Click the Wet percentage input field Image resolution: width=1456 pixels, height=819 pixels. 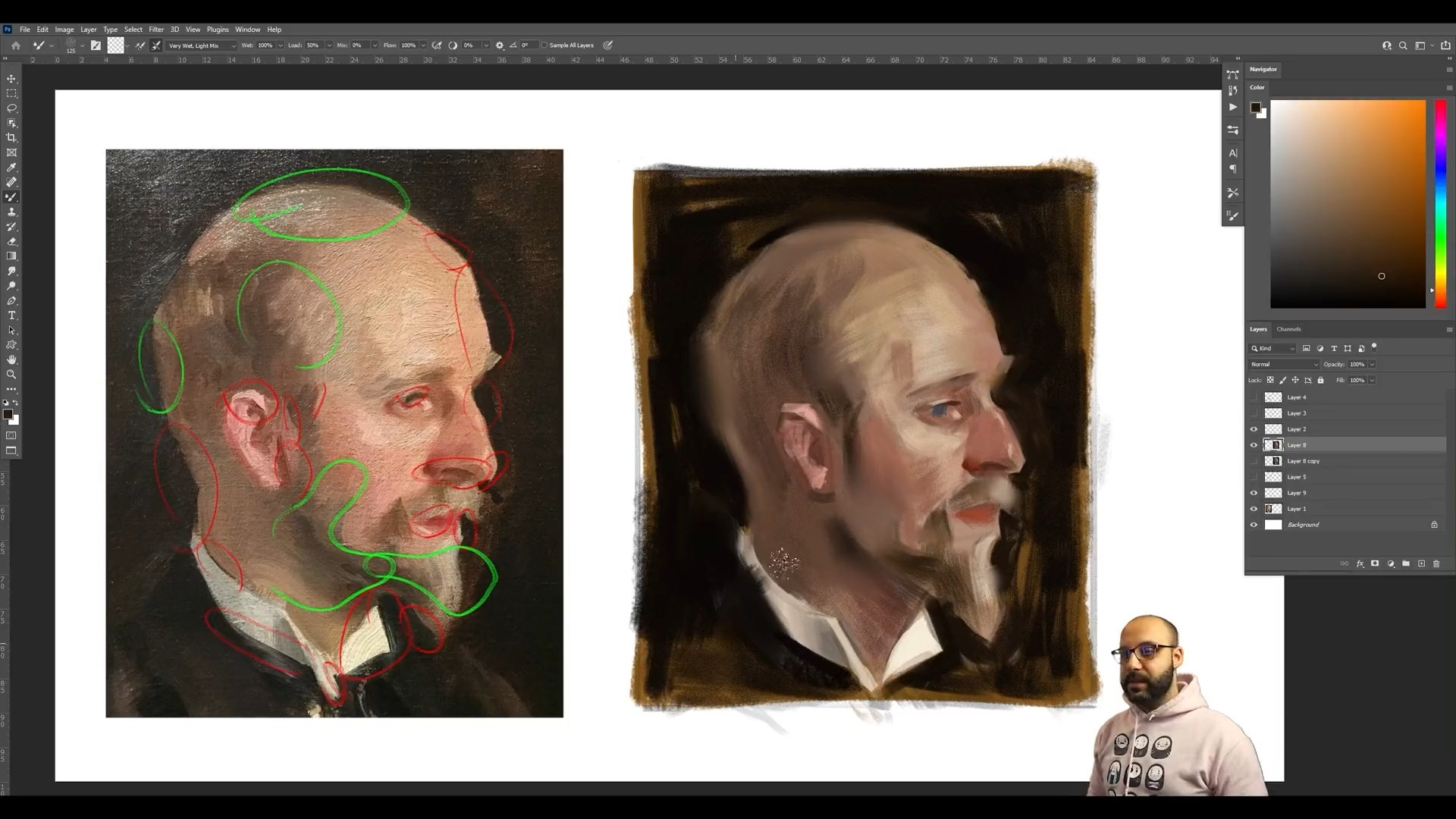click(265, 45)
